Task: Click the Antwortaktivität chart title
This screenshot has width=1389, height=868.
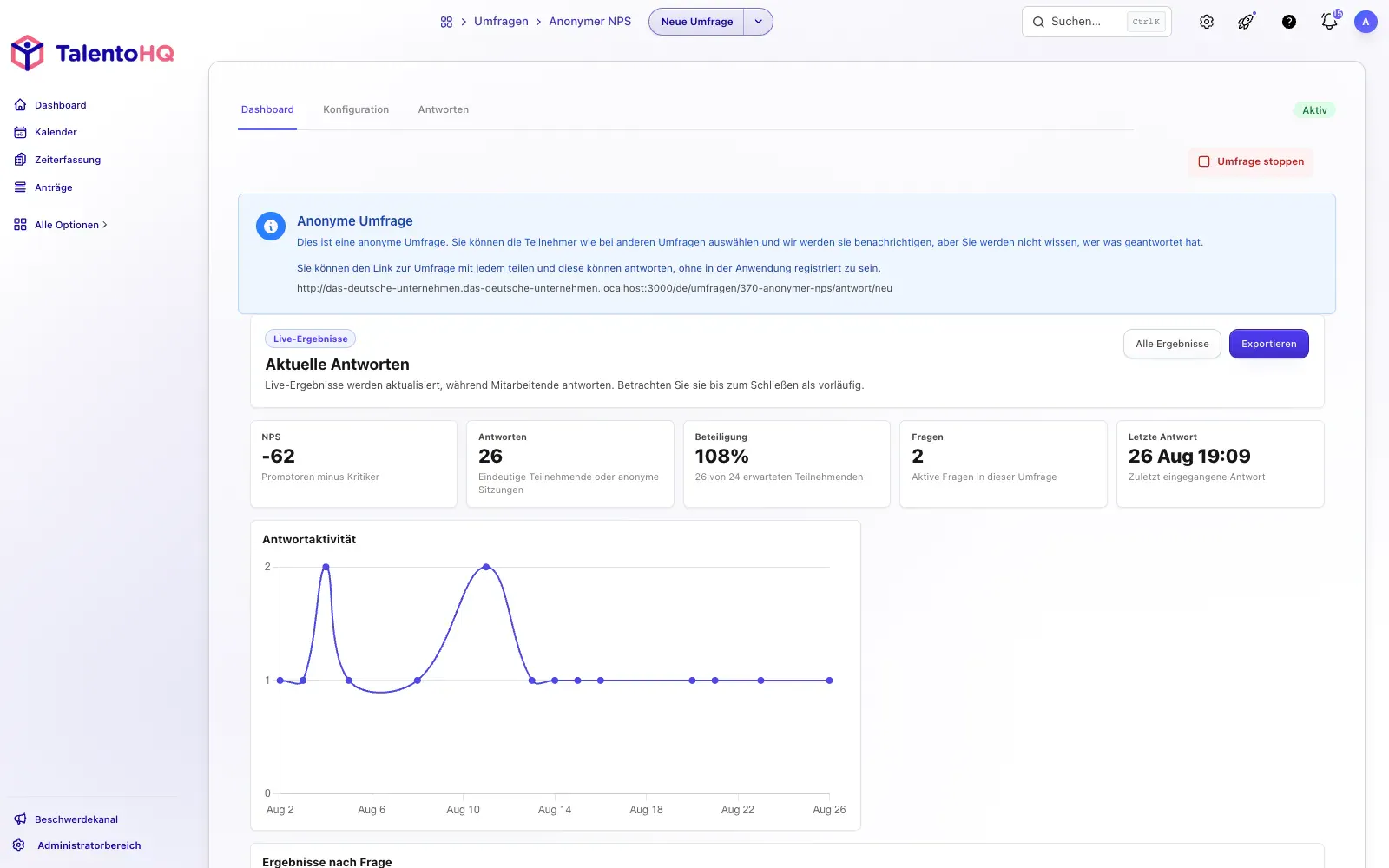Action: point(309,539)
